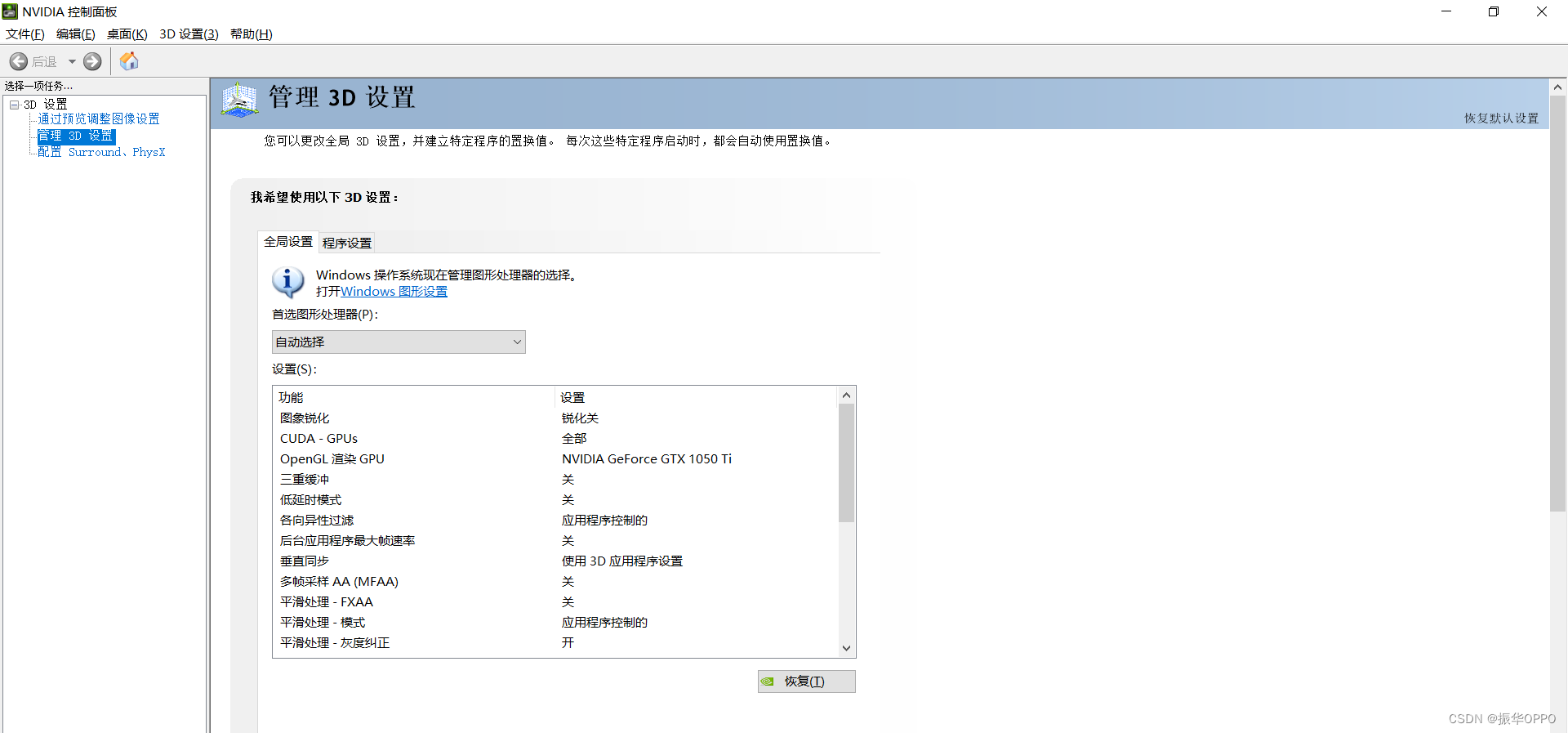Select the 平滑处理 - 灰度纠正 row
Screen dimensions: 1568x733
tap(555, 643)
